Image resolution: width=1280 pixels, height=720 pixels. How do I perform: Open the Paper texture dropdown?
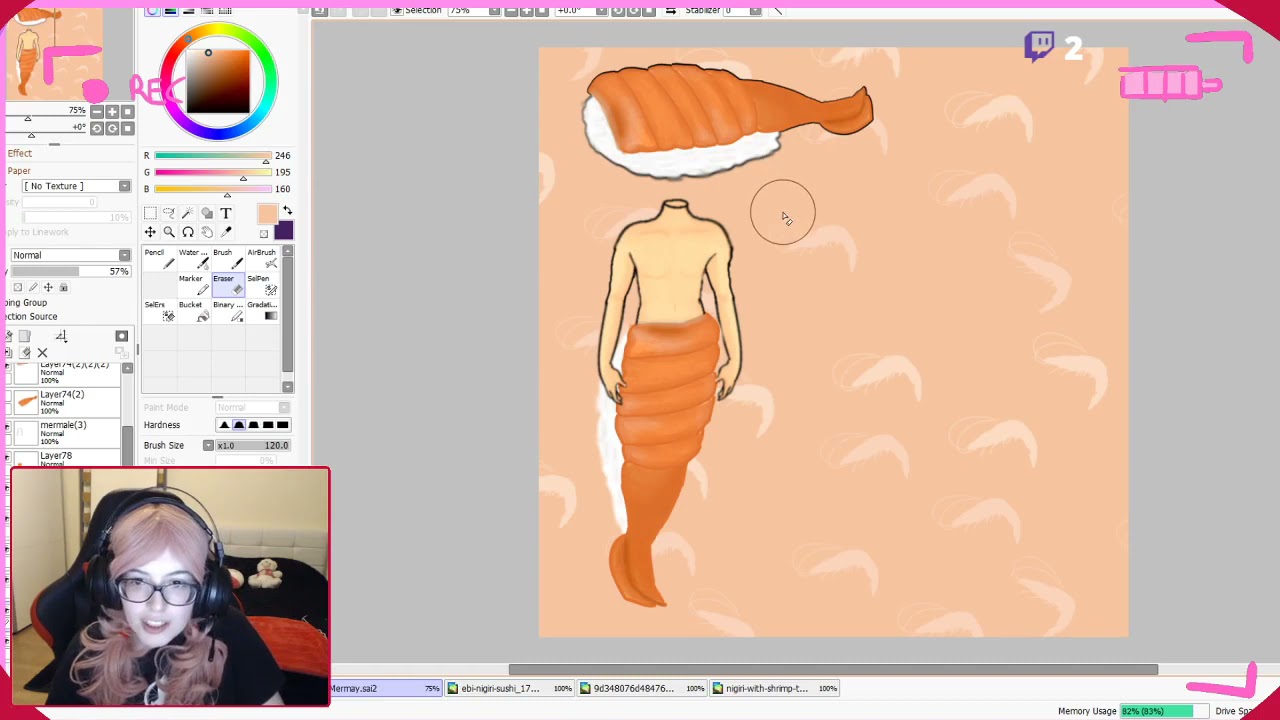click(x=77, y=186)
